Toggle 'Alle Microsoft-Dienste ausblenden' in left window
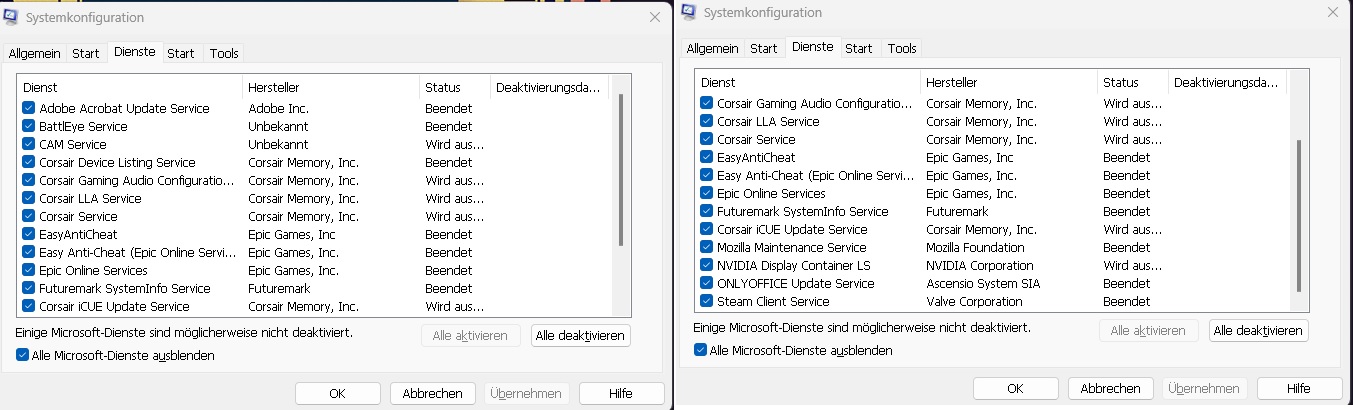1353x410 pixels. [22, 355]
